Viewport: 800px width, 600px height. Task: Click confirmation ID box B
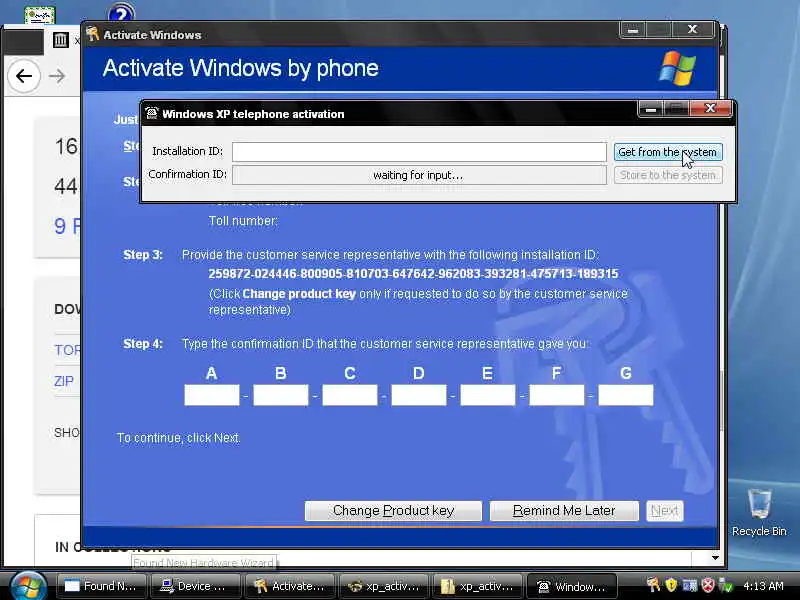(281, 395)
